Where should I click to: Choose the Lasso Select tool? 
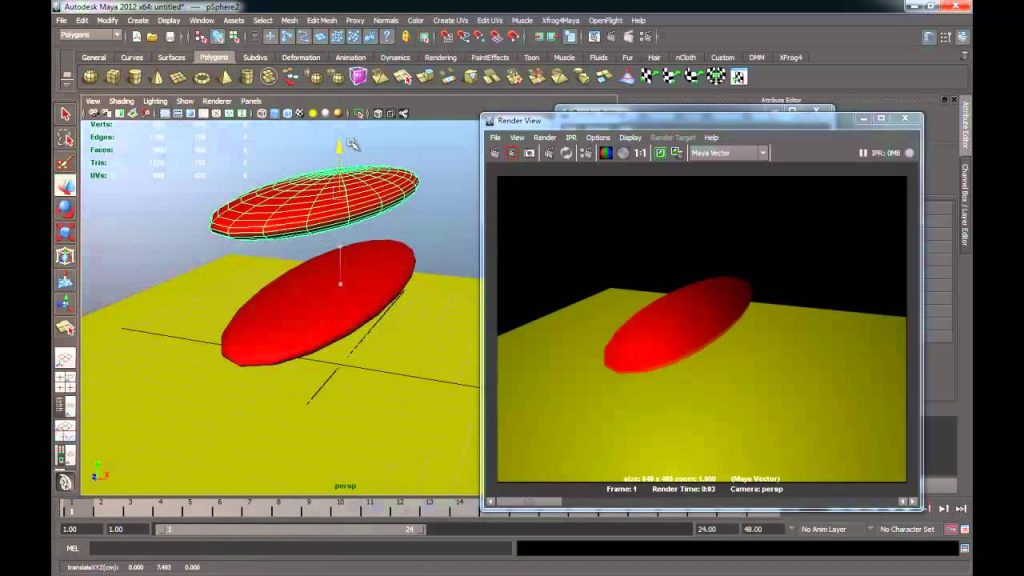pyautogui.click(x=65, y=138)
